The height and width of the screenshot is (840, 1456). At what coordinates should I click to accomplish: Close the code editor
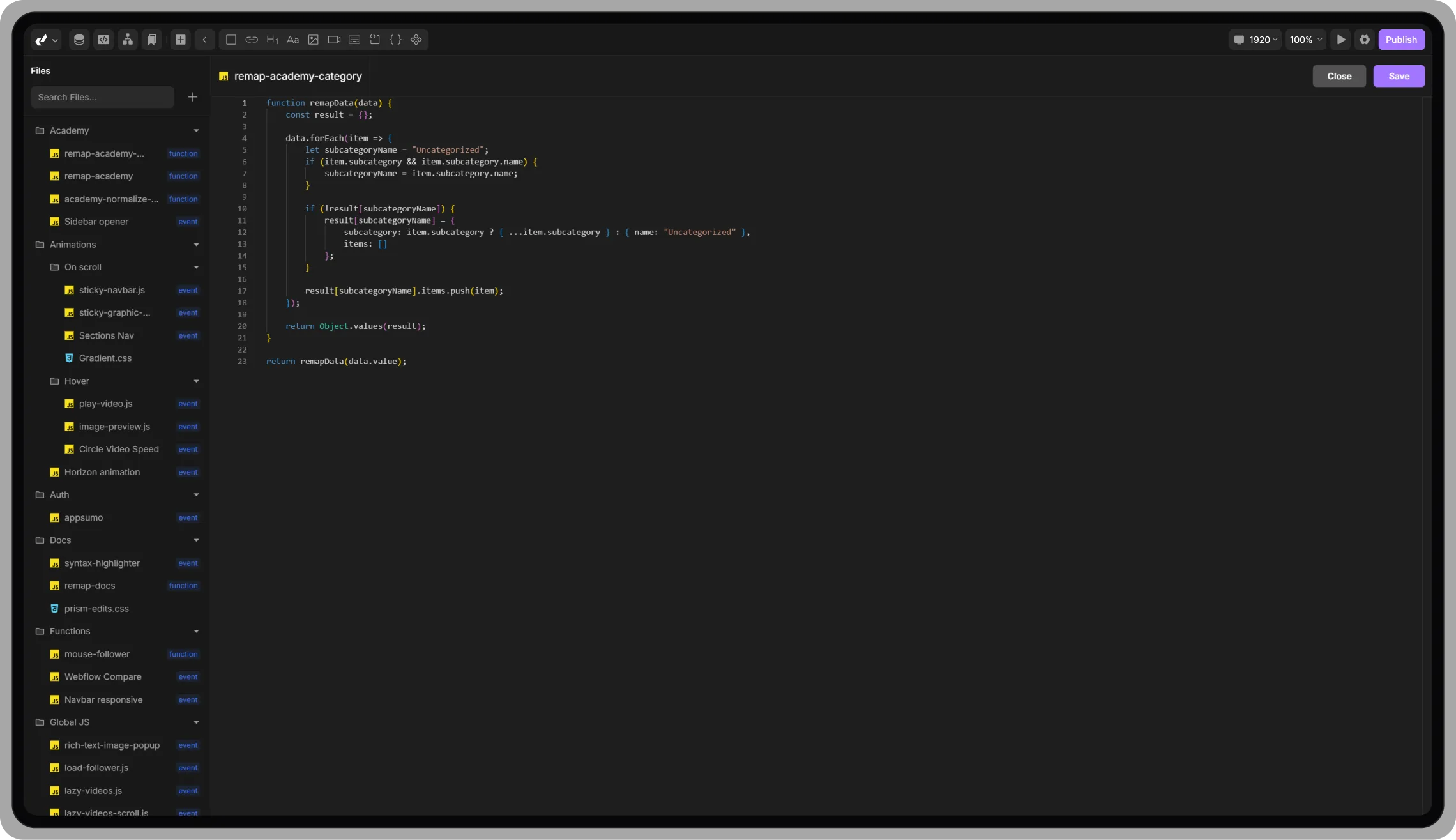click(x=1339, y=76)
